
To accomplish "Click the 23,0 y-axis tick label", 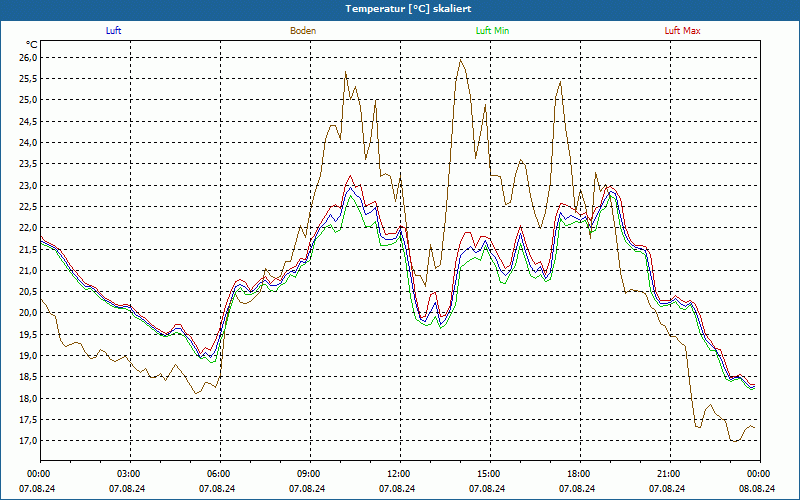I will (27, 185).
